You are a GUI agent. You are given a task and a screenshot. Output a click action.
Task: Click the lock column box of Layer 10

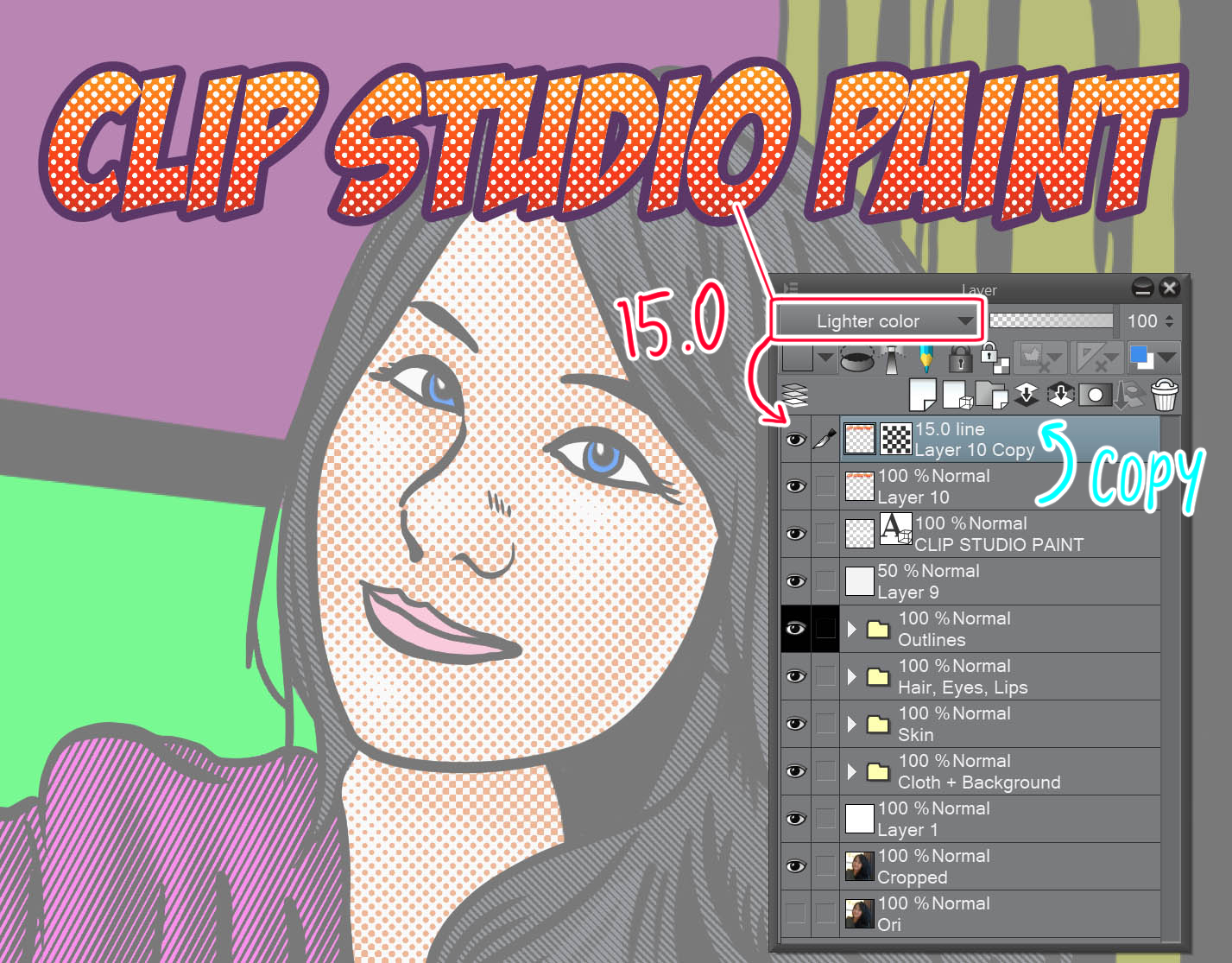[825, 486]
